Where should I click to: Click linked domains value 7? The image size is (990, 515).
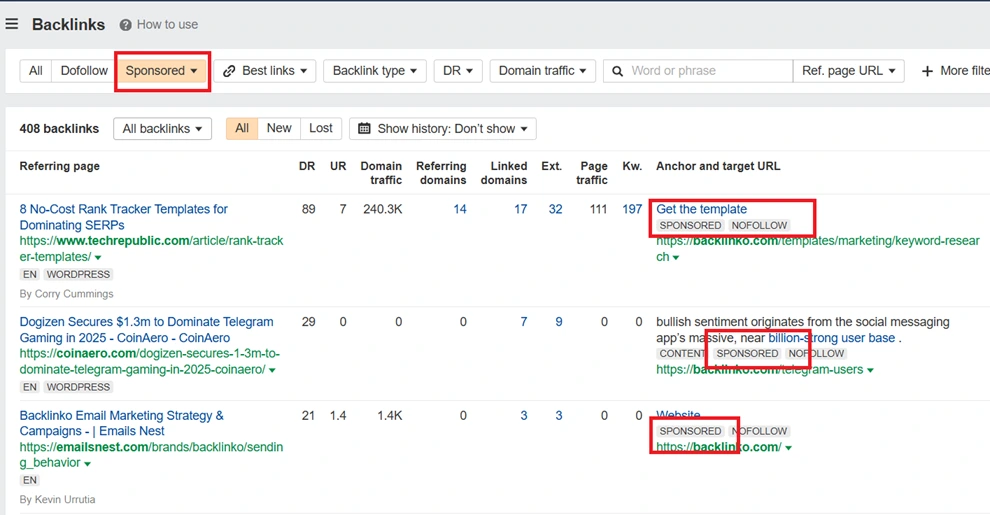pyautogui.click(x=523, y=322)
